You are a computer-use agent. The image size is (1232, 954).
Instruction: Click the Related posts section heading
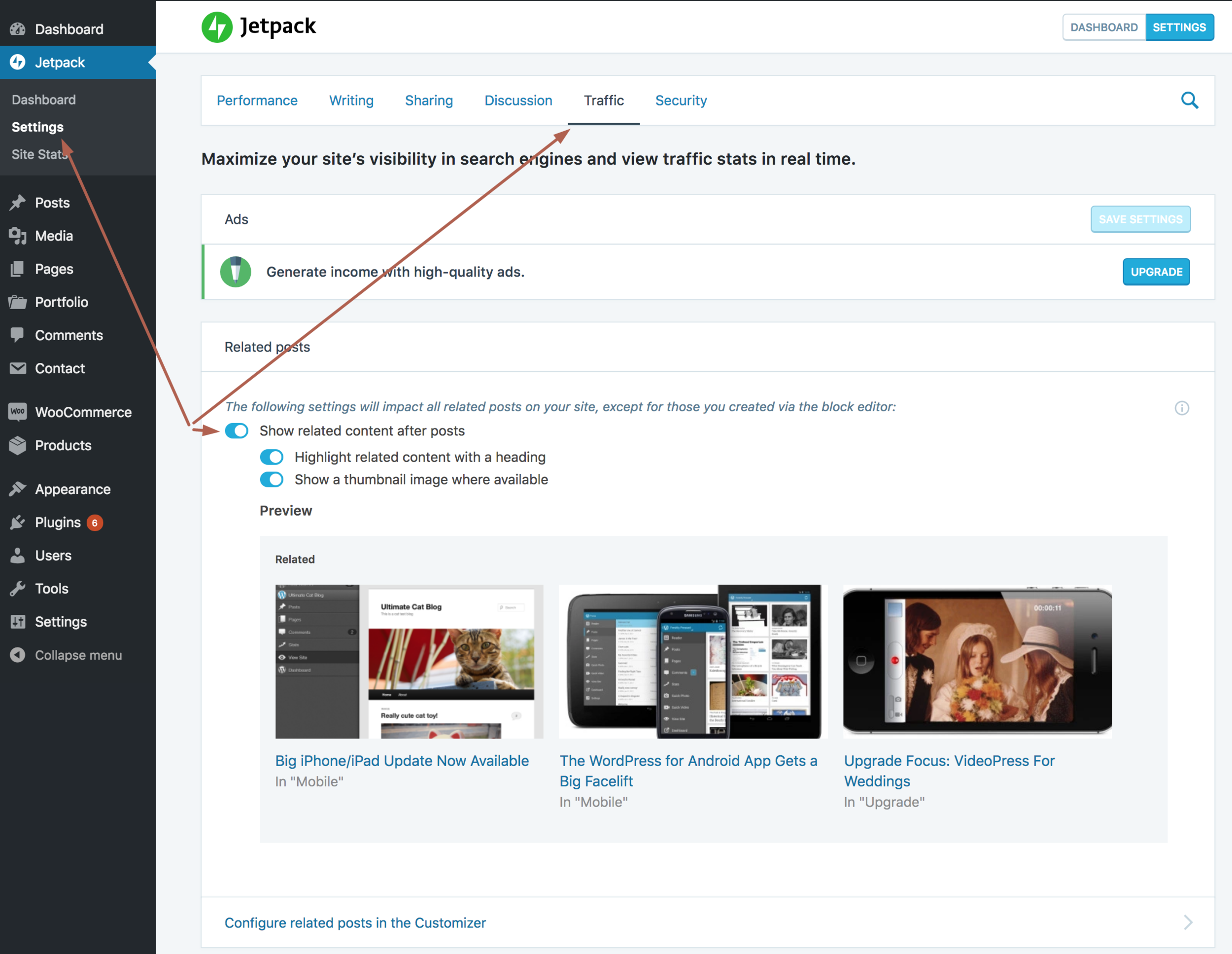point(267,347)
